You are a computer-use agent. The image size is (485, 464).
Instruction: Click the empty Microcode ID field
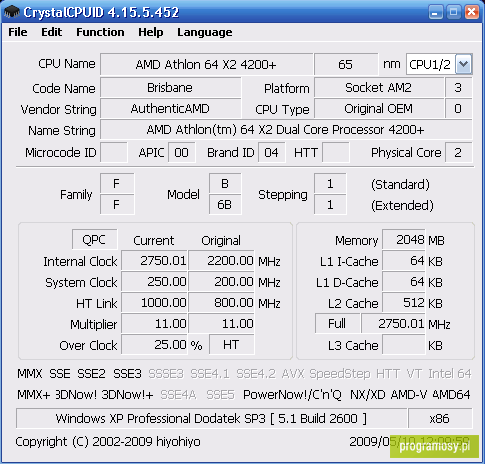(x=114, y=152)
